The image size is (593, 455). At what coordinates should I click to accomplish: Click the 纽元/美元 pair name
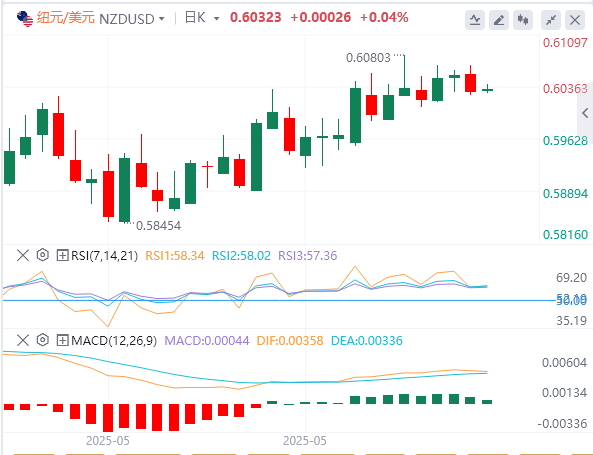[65, 18]
